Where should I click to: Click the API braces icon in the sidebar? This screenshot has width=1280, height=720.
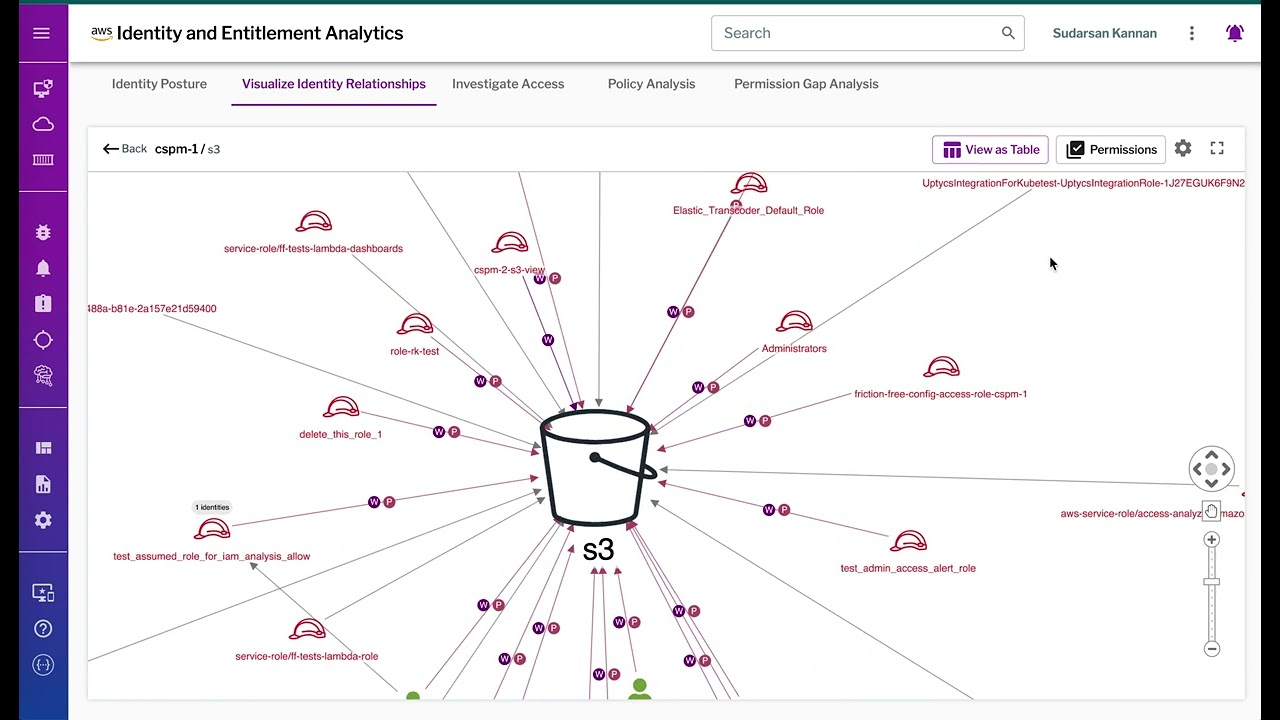click(43, 665)
